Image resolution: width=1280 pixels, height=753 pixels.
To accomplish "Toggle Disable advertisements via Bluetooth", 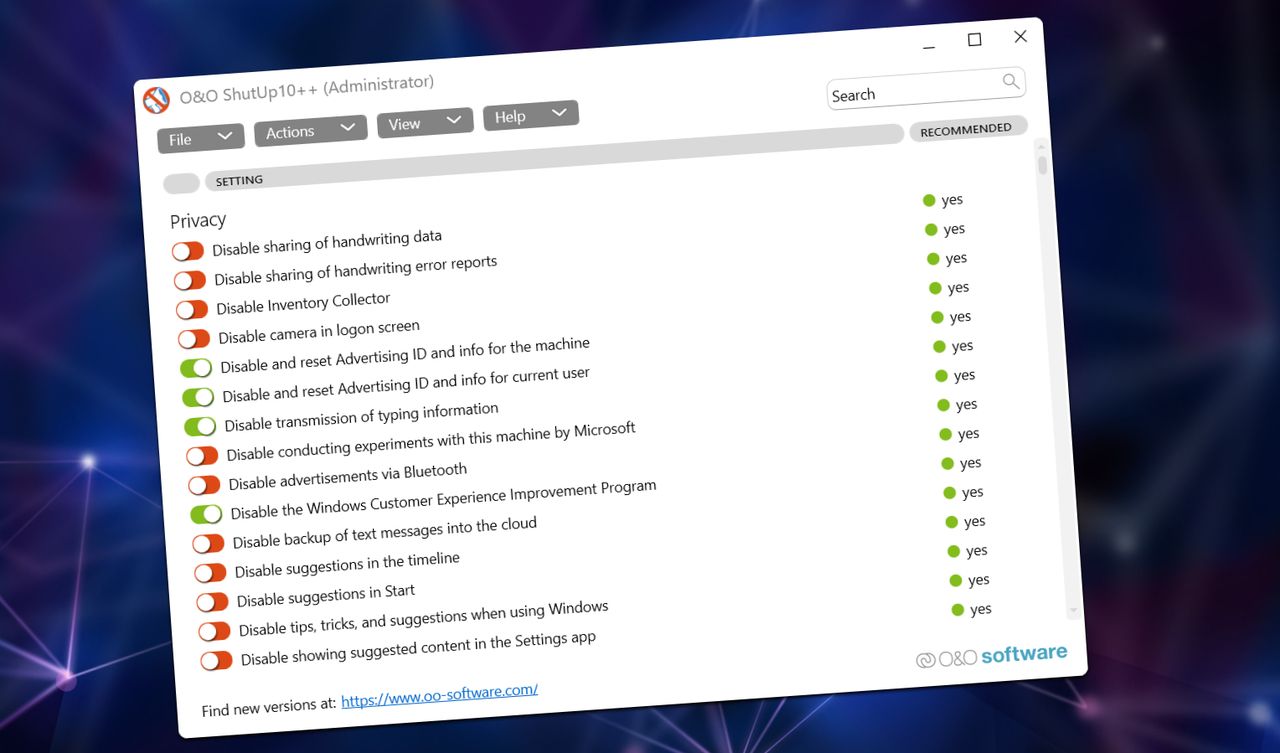I will (x=204, y=485).
